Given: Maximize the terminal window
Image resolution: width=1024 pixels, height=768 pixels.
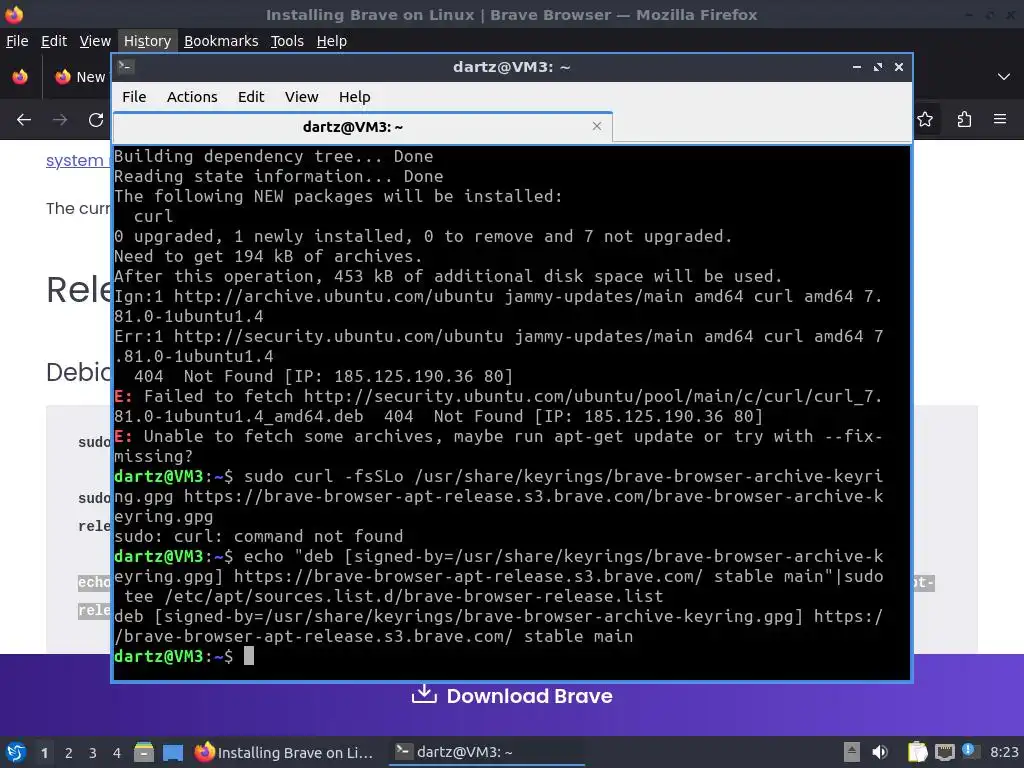Looking at the screenshot, I should point(878,67).
